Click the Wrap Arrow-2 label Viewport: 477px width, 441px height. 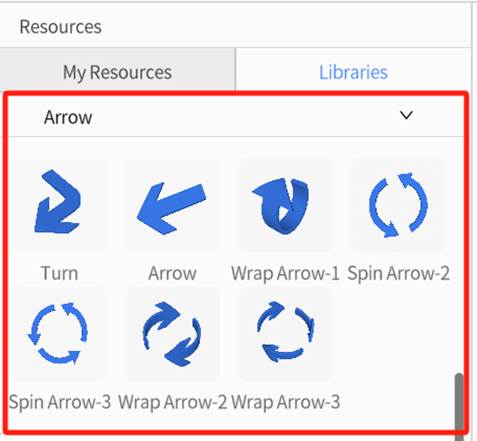pyautogui.click(x=172, y=402)
